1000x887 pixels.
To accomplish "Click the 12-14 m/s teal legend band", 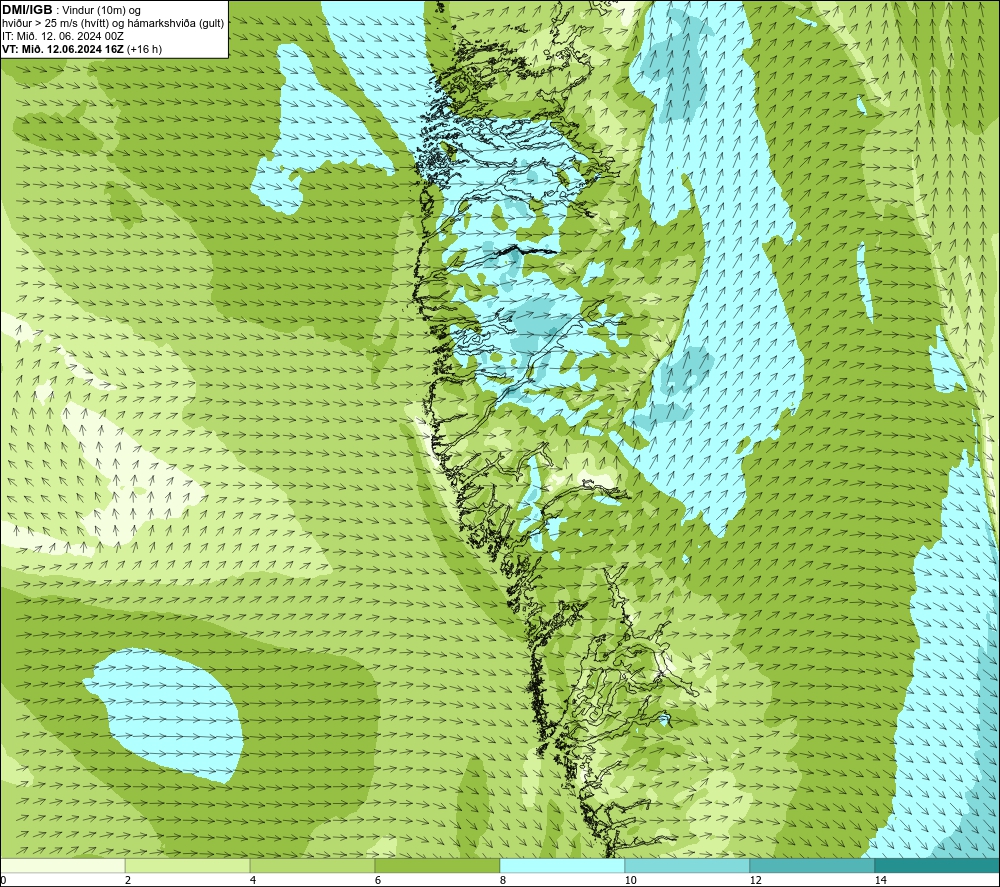I will [x=812, y=865].
